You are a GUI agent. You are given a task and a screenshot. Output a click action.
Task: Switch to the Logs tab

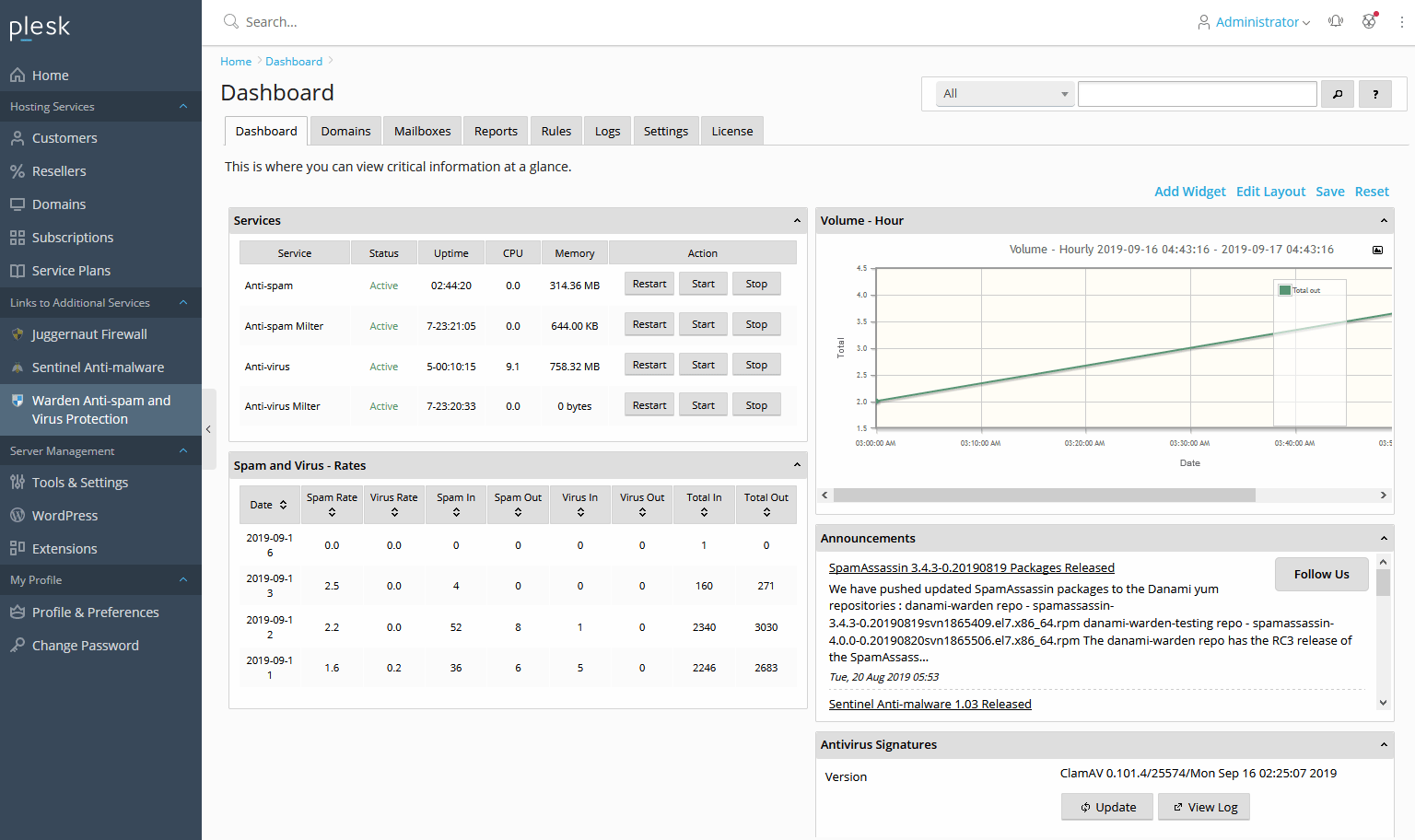[x=607, y=131]
